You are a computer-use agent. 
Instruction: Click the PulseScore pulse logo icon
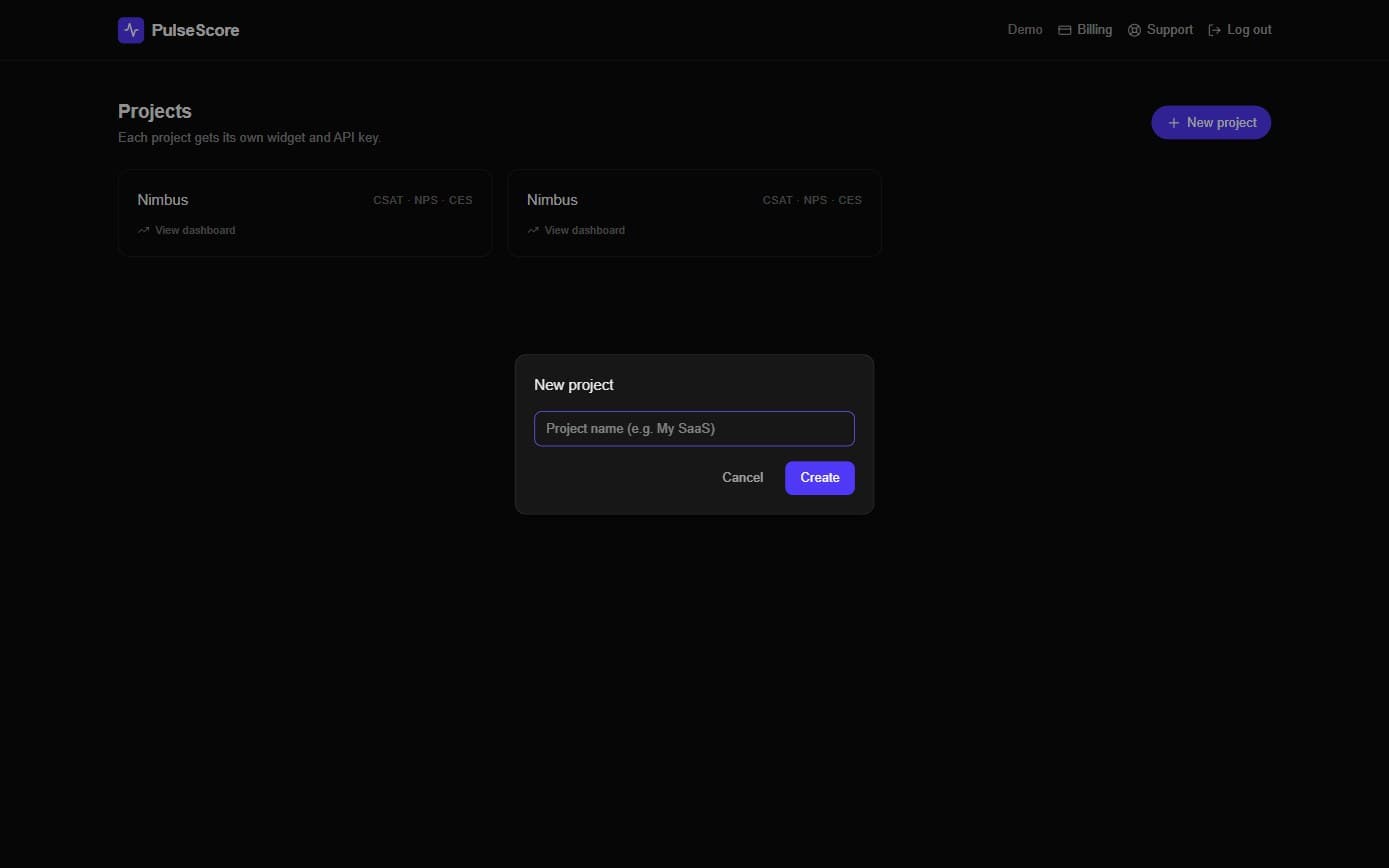pyautogui.click(x=131, y=30)
